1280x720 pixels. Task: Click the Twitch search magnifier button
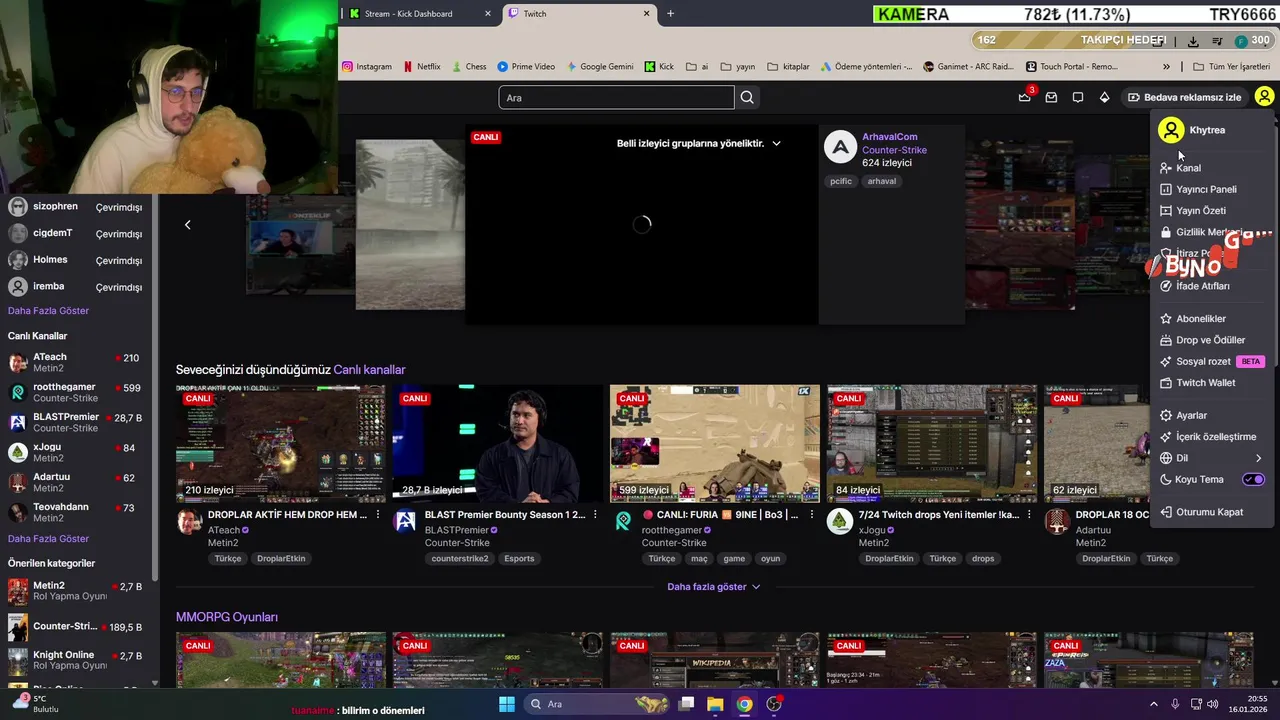tap(747, 97)
